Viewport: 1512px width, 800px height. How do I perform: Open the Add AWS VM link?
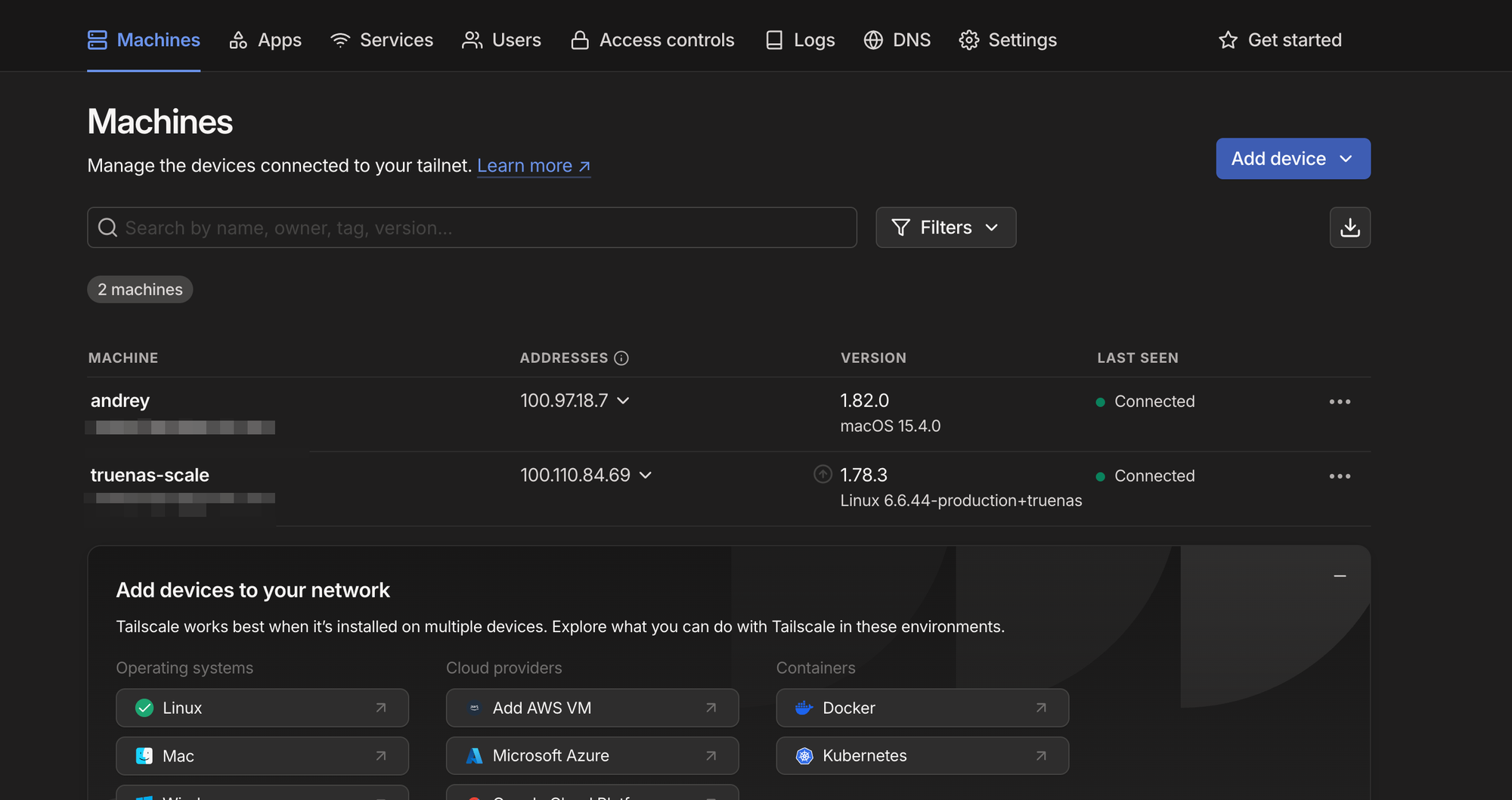tap(592, 708)
